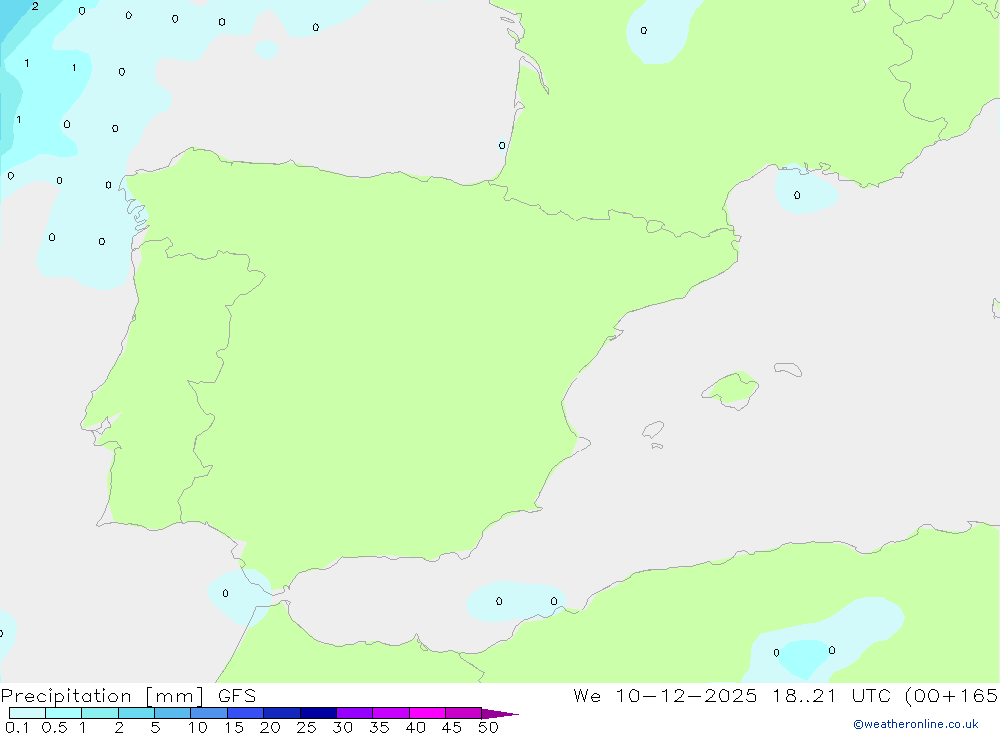Click the 'GFS' model label

pos(237,696)
